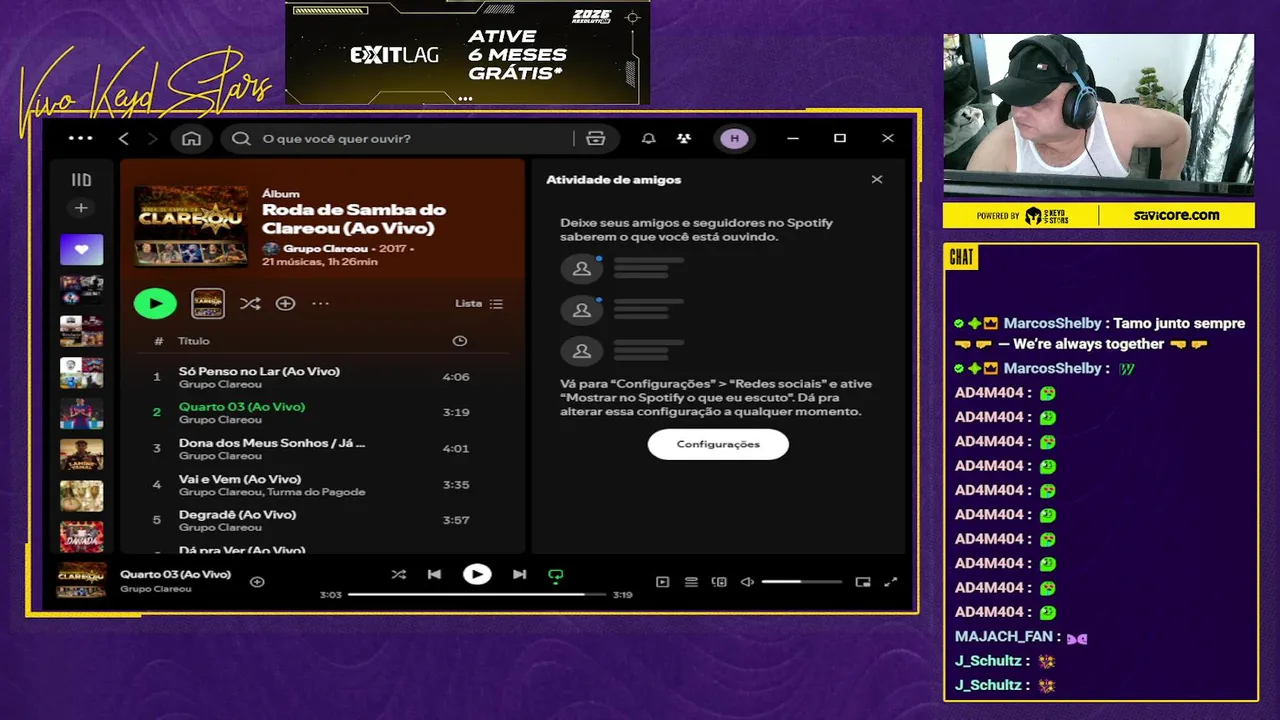Sort by the 'Título' column header
This screenshot has height=720, width=1280.
(194, 341)
